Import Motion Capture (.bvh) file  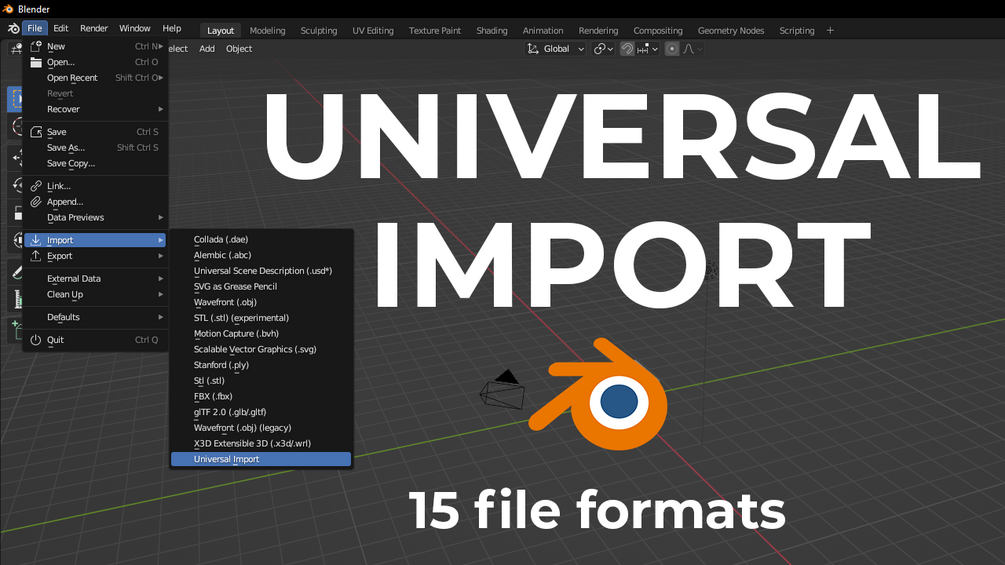click(x=261, y=334)
